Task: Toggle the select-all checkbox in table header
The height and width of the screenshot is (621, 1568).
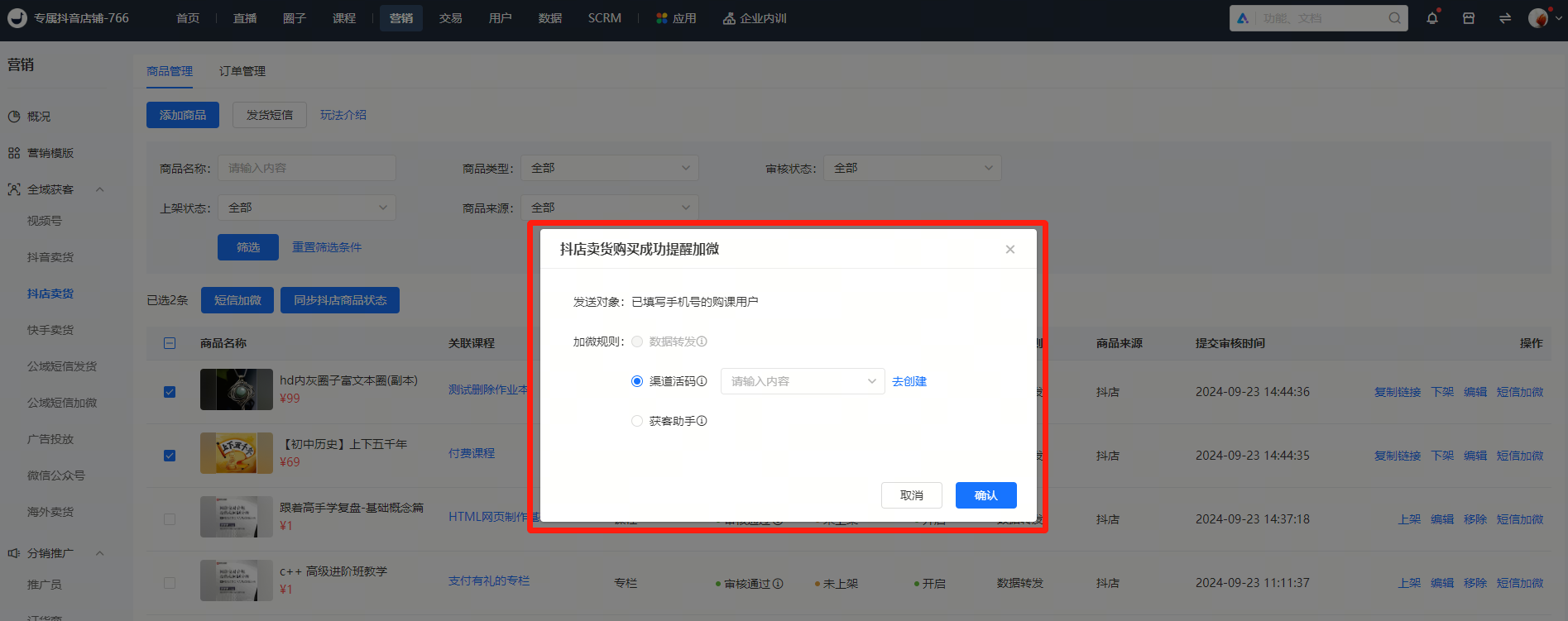Action: [x=170, y=343]
